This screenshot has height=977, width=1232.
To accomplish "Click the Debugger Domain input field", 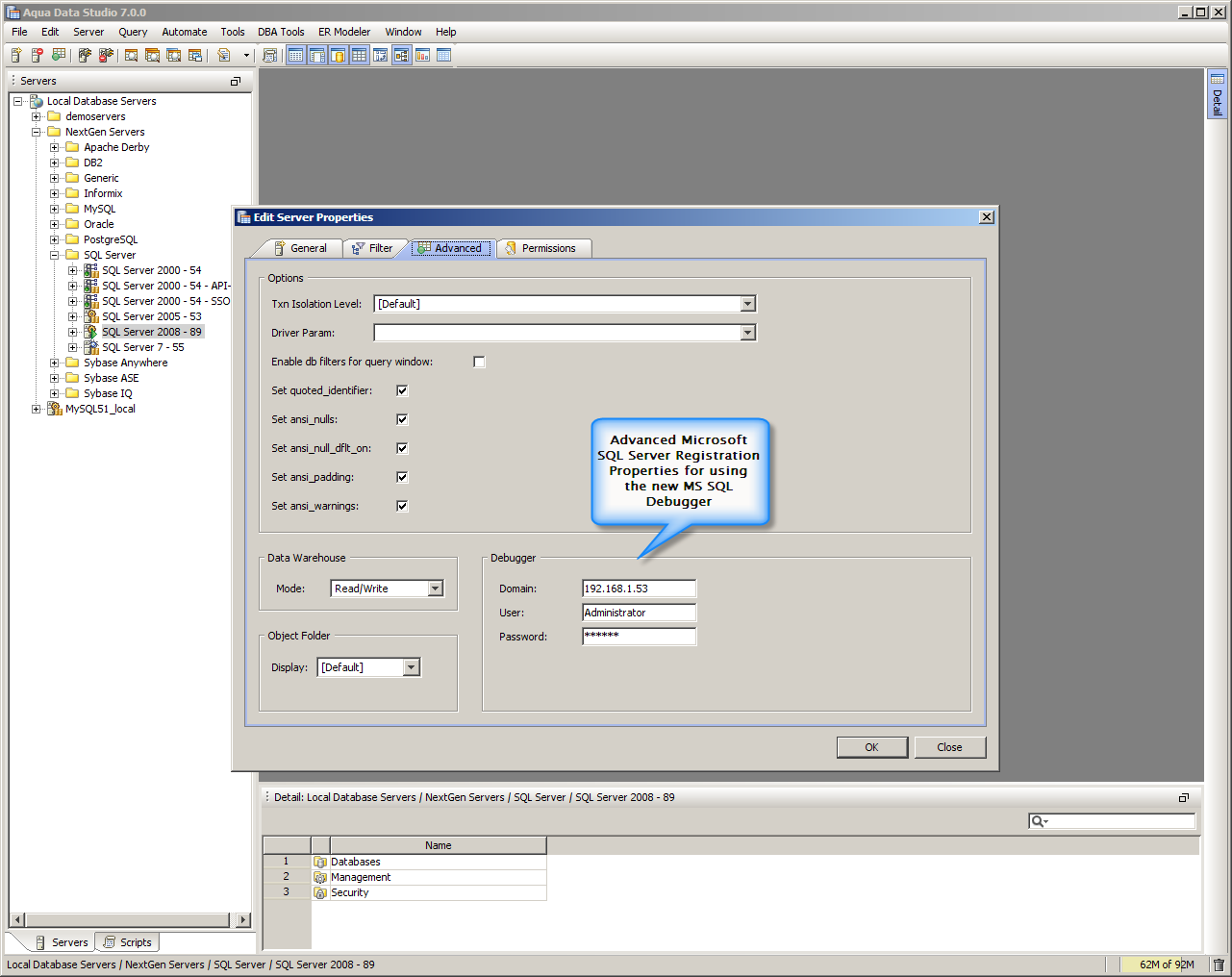I will [639, 589].
